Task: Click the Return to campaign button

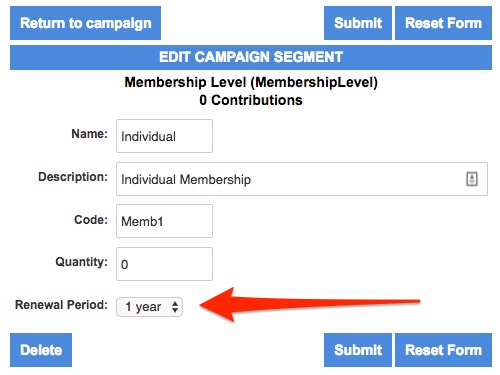Action: pyautogui.click(x=85, y=23)
